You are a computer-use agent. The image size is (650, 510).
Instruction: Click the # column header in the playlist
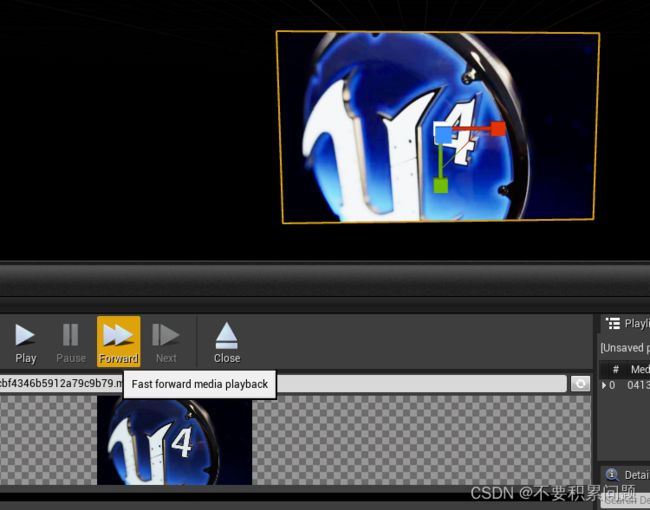tap(616, 369)
